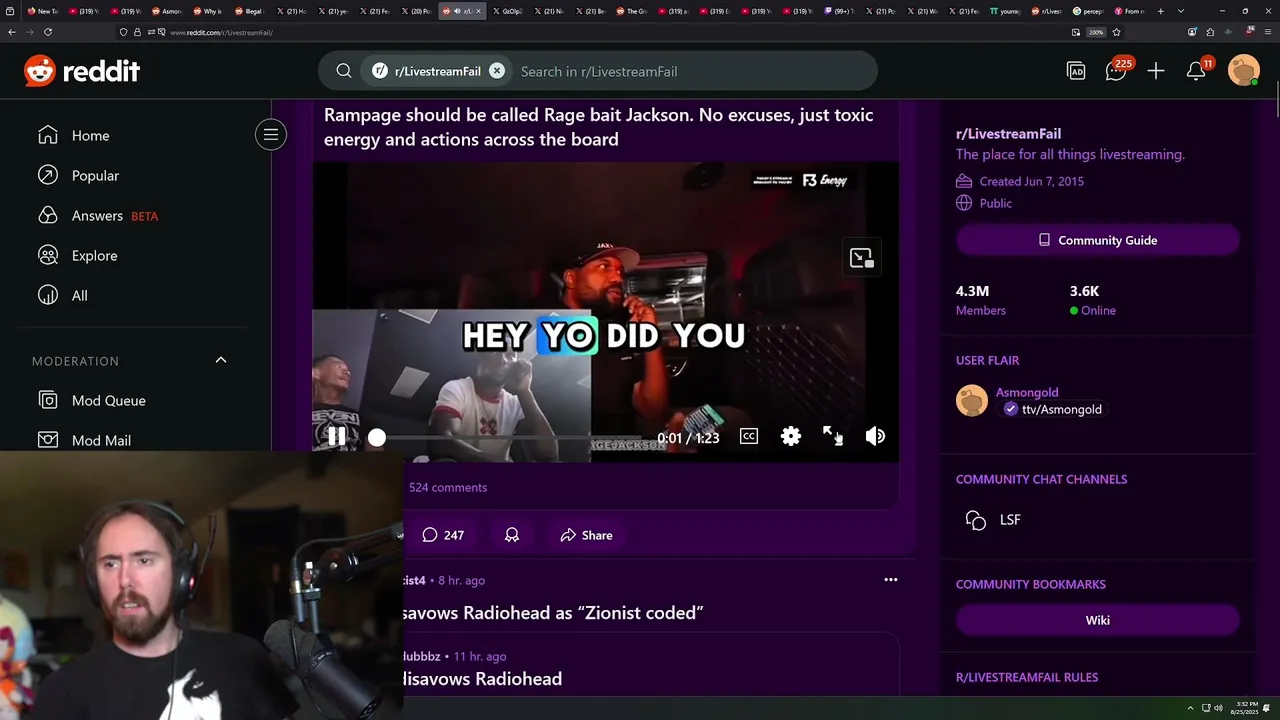Switch to the GoClip browser tab
This screenshot has width=1280, height=720.
point(507,11)
